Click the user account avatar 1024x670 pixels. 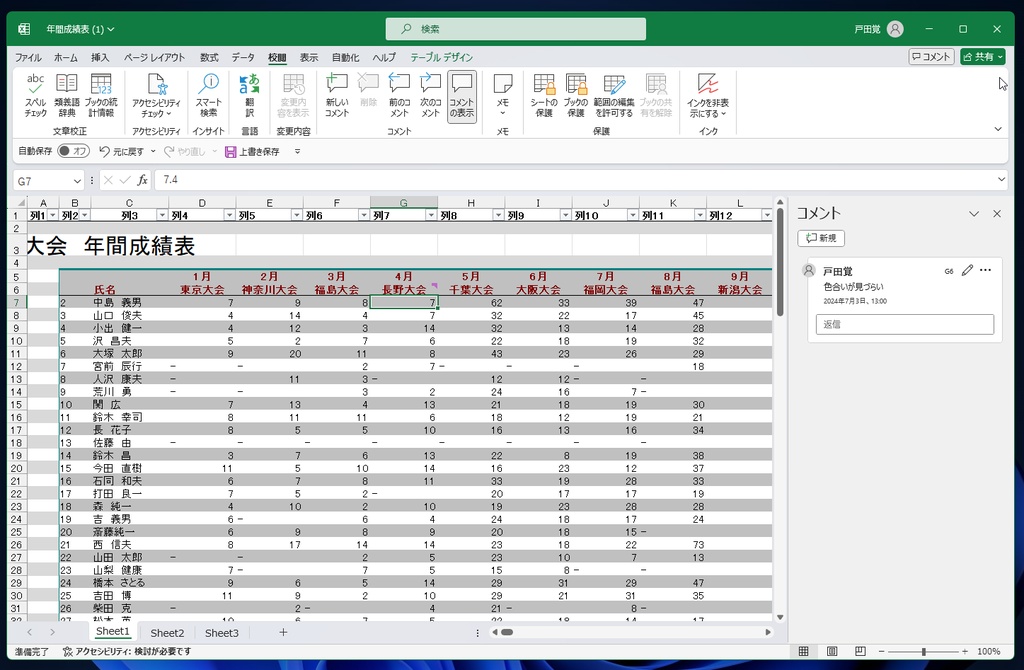(895, 29)
